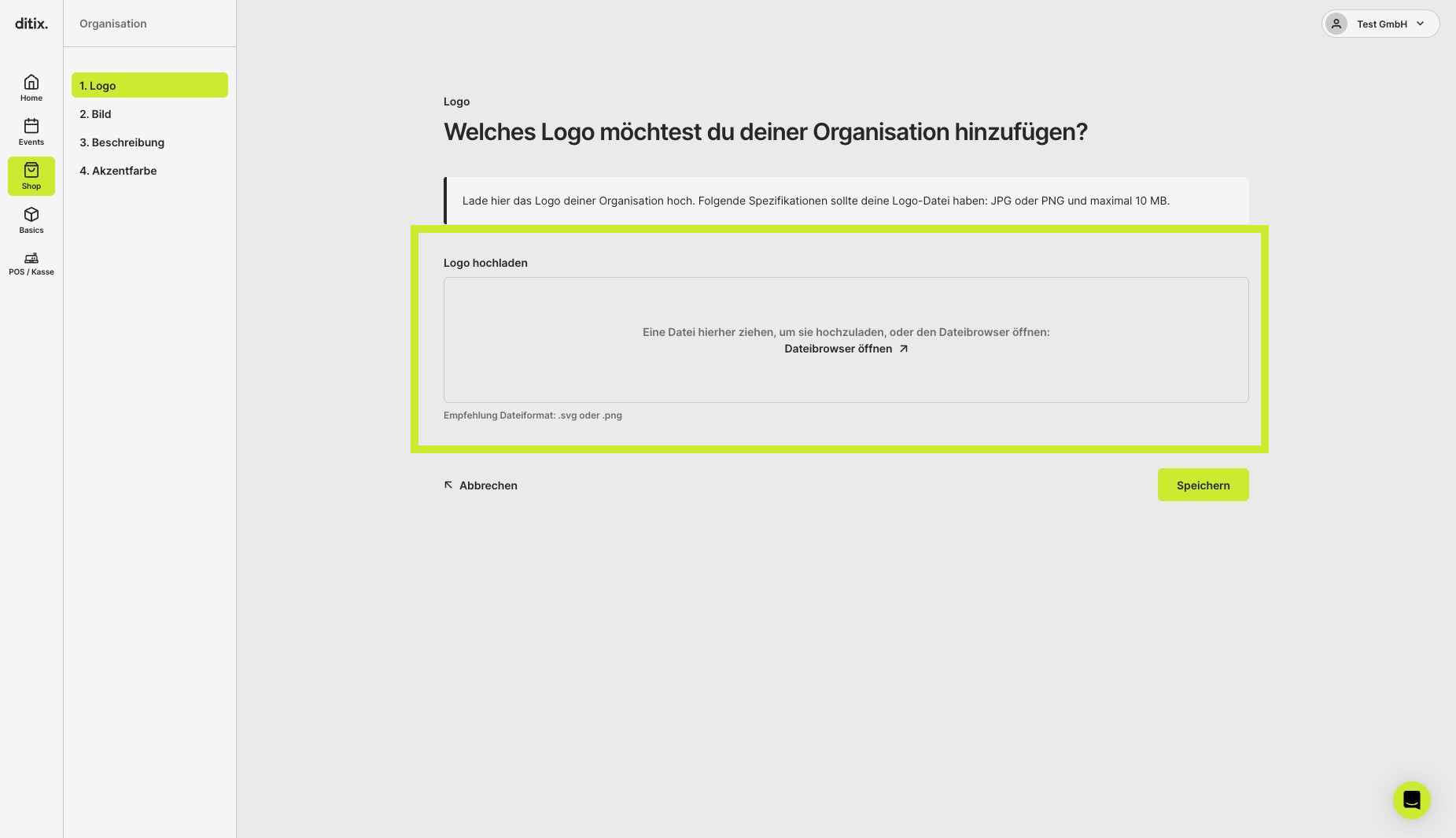Open the POS / Kasse register icon
The image size is (1456, 838).
(31, 258)
